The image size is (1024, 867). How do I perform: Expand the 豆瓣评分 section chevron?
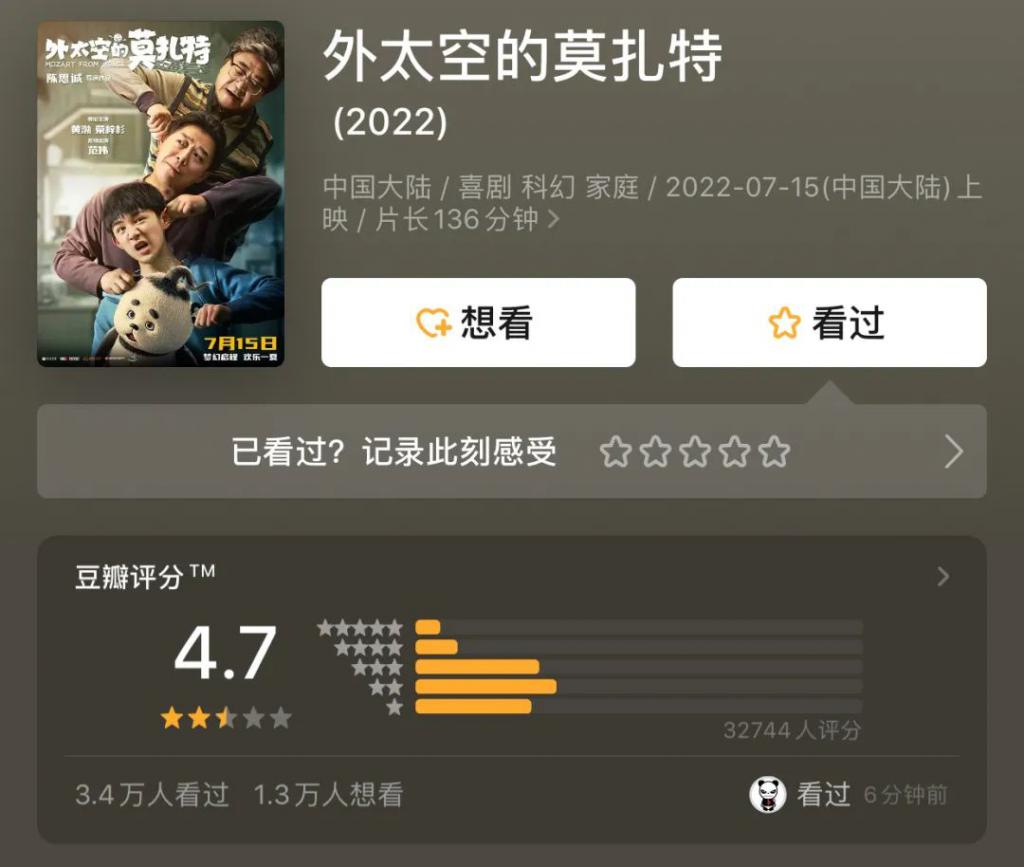point(943,576)
